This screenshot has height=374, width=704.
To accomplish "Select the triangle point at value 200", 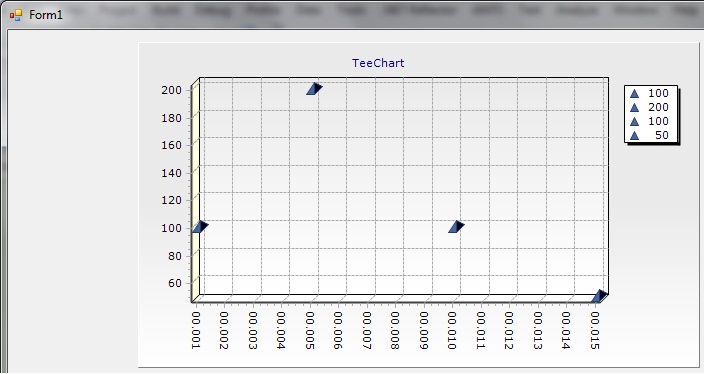I will [x=314, y=89].
